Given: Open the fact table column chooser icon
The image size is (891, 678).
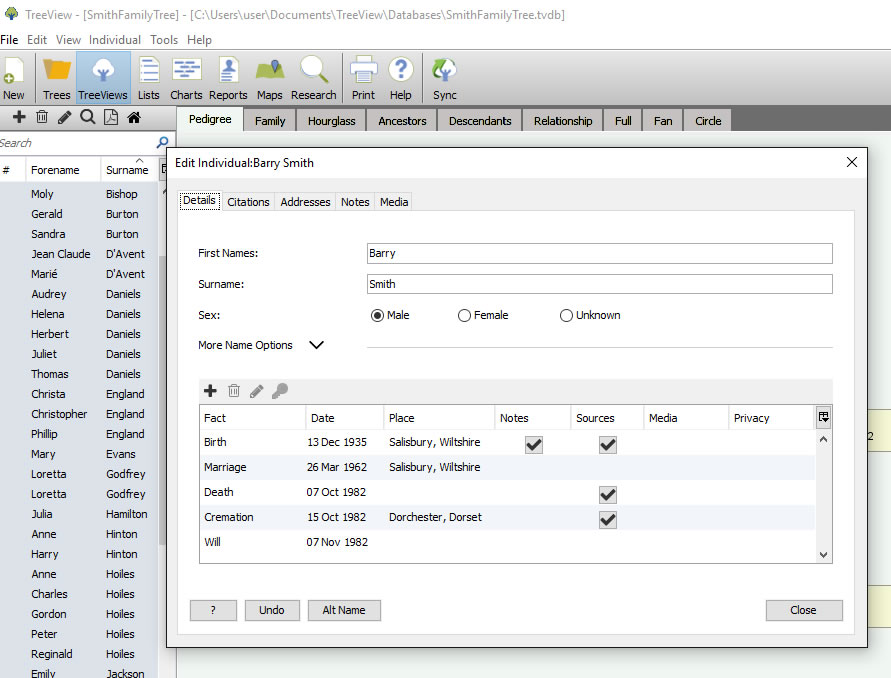Looking at the screenshot, I should click(823, 417).
